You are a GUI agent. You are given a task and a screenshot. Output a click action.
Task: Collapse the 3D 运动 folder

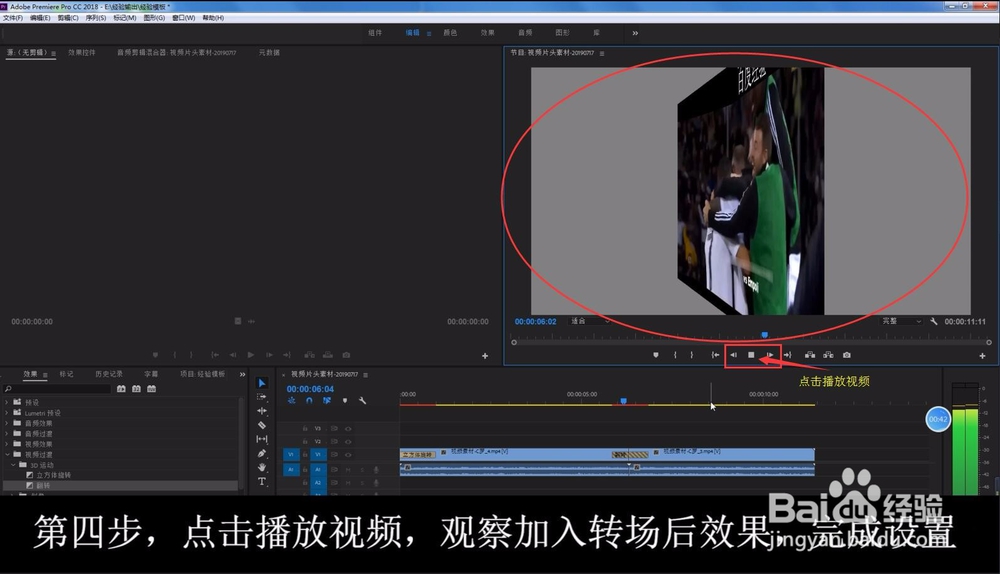coord(13,465)
